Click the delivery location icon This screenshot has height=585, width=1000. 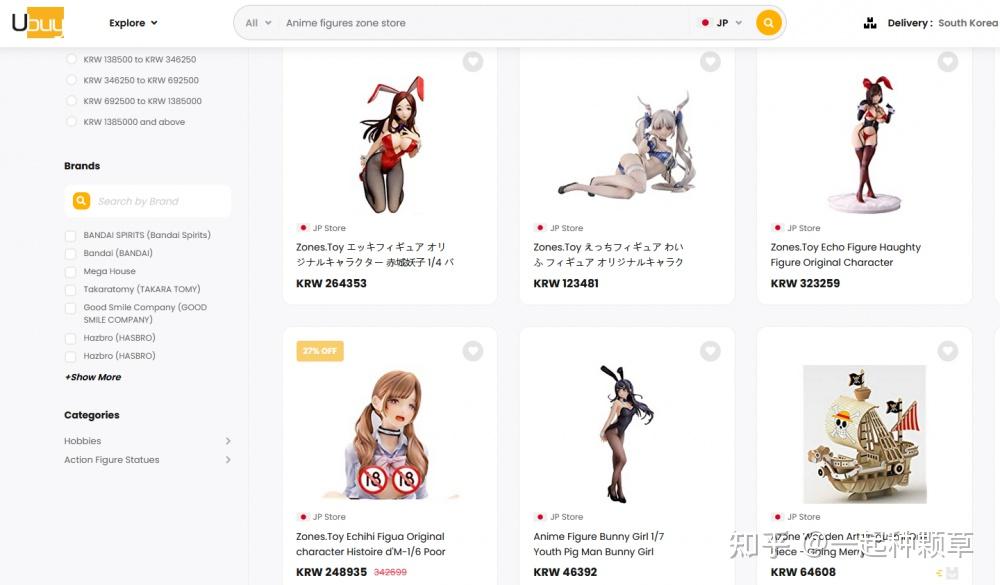click(x=870, y=23)
